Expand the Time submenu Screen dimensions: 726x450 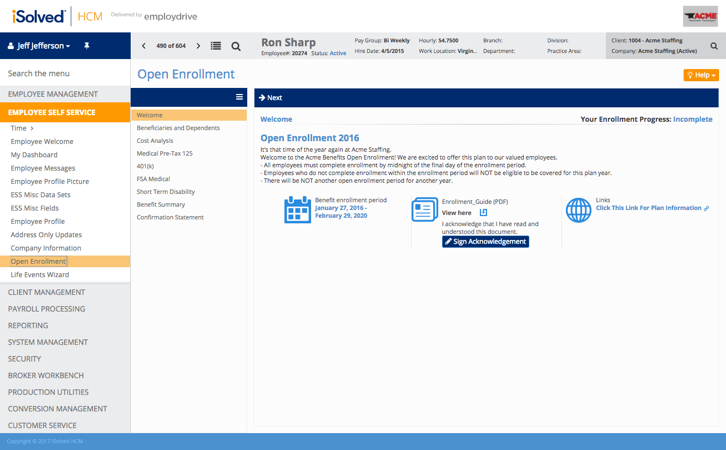pyautogui.click(x=22, y=128)
